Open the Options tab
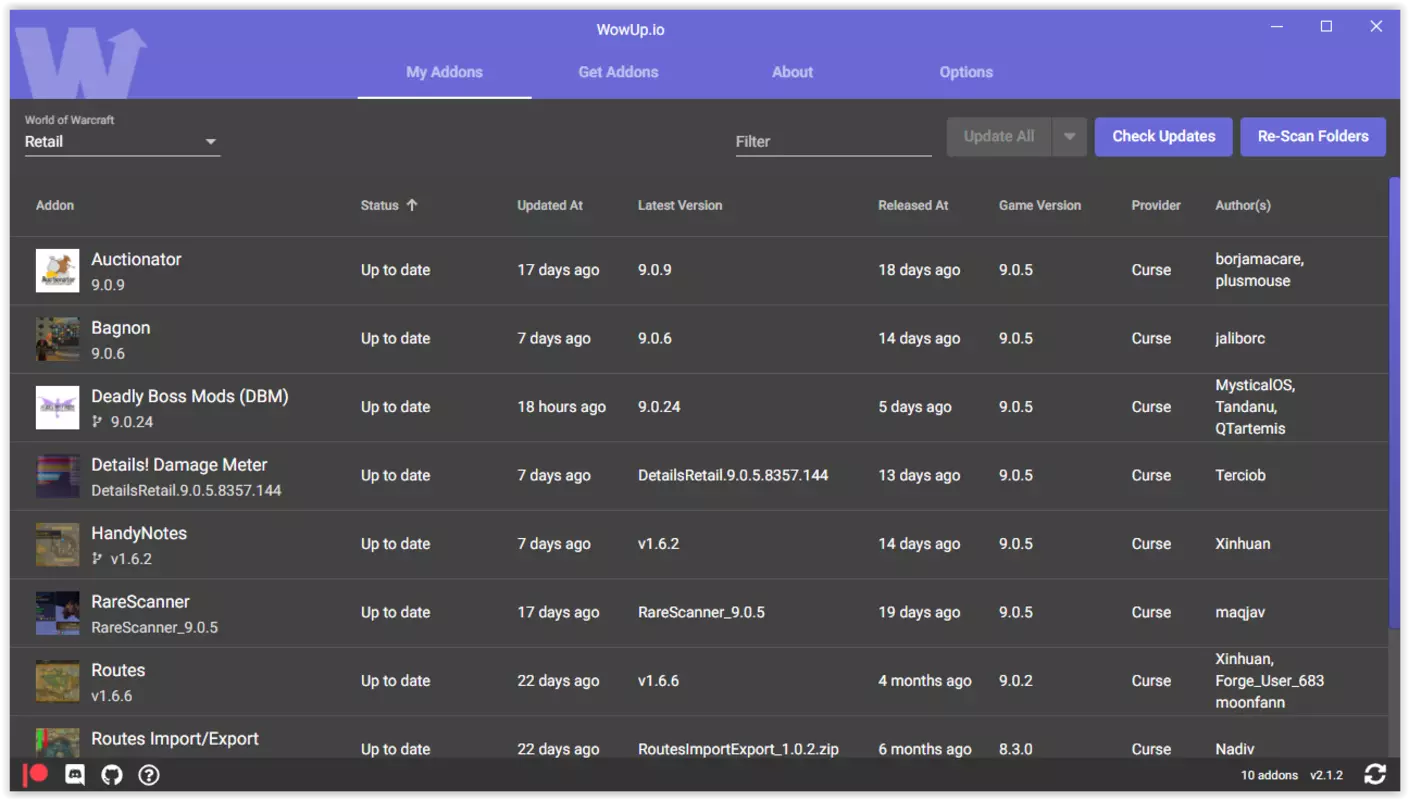1409x800 pixels. [966, 72]
